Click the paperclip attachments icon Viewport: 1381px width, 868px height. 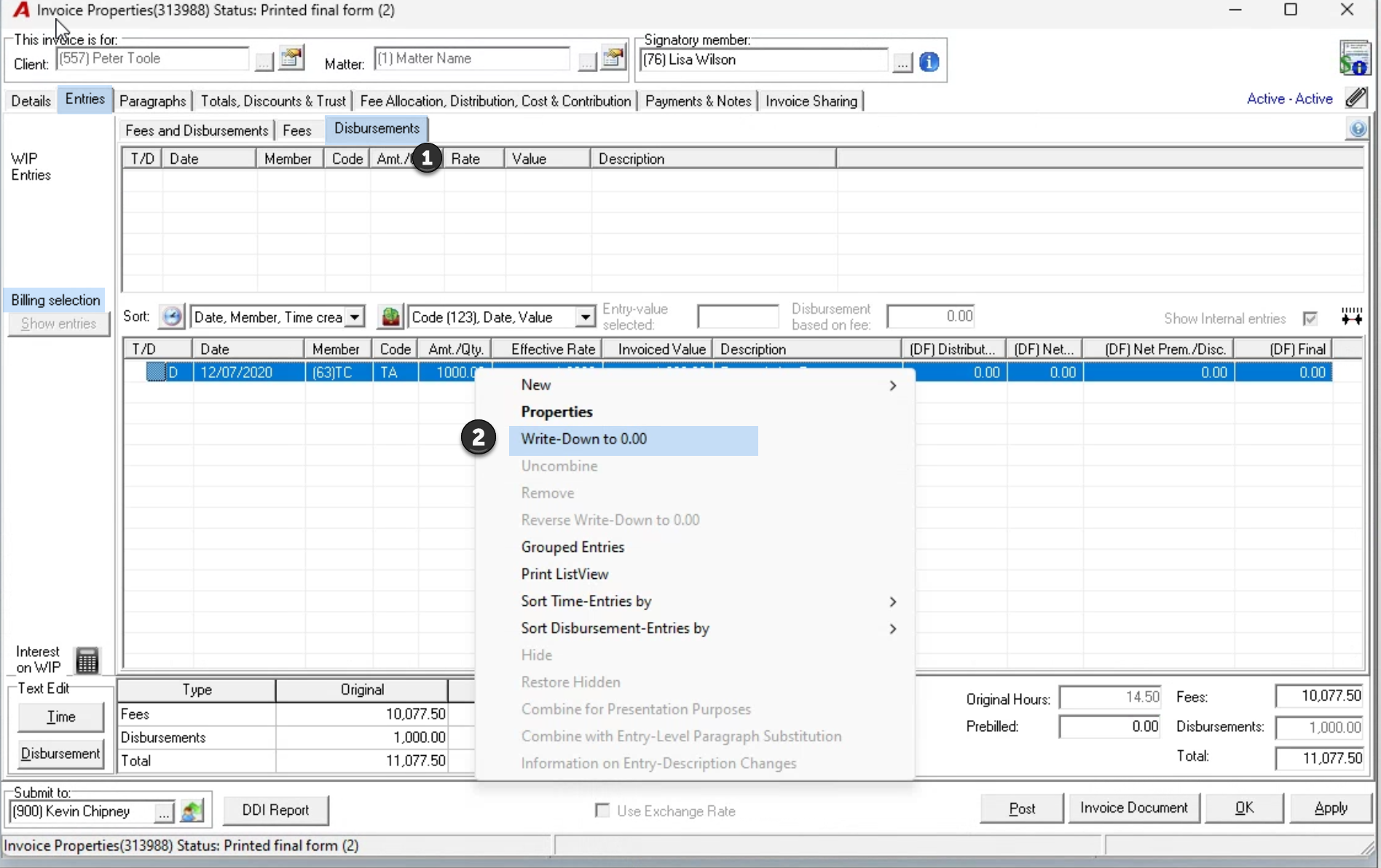[x=1356, y=98]
